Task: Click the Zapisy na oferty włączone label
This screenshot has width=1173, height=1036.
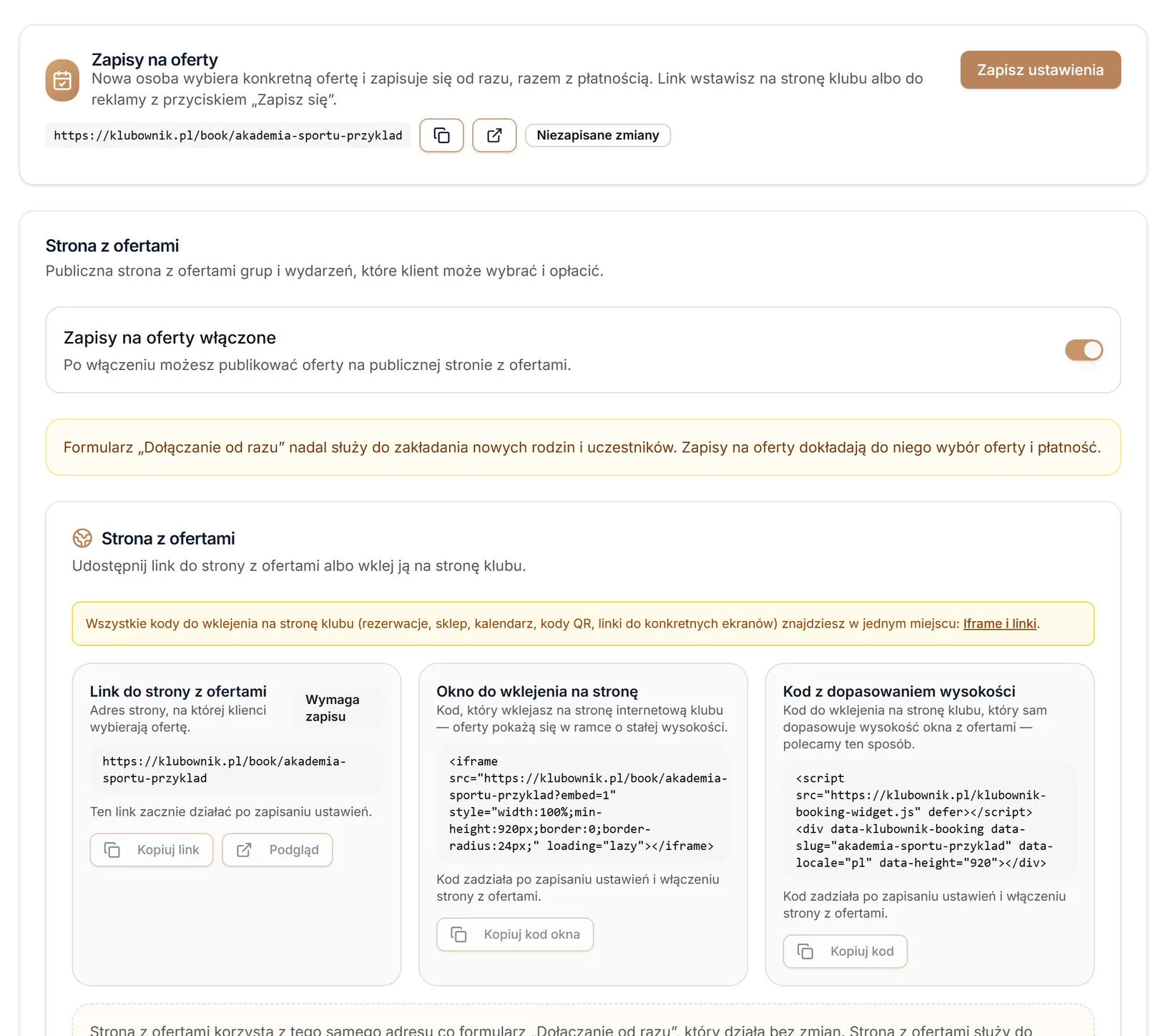Action: tap(170, 338)
